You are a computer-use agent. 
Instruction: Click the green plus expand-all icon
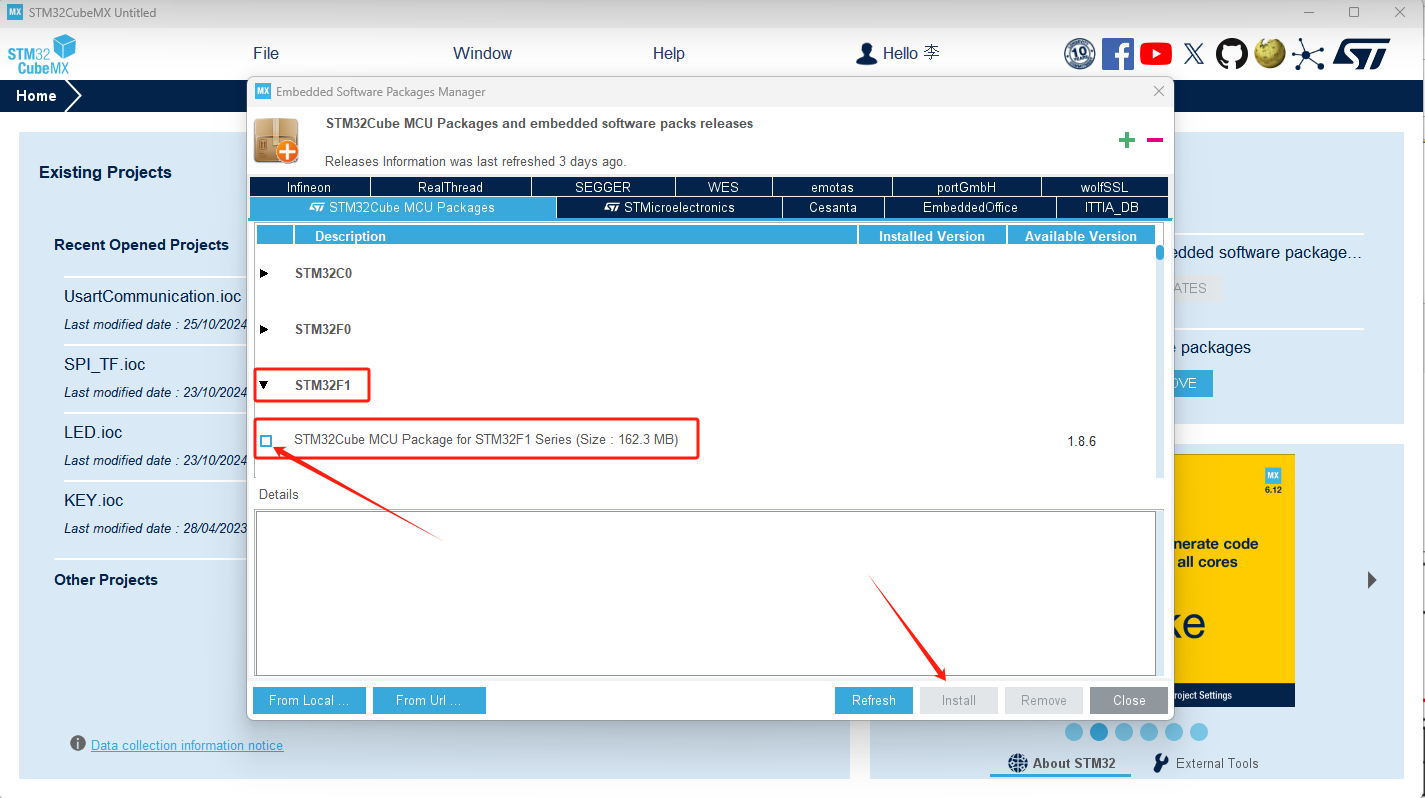click(x=1127, y=140)
